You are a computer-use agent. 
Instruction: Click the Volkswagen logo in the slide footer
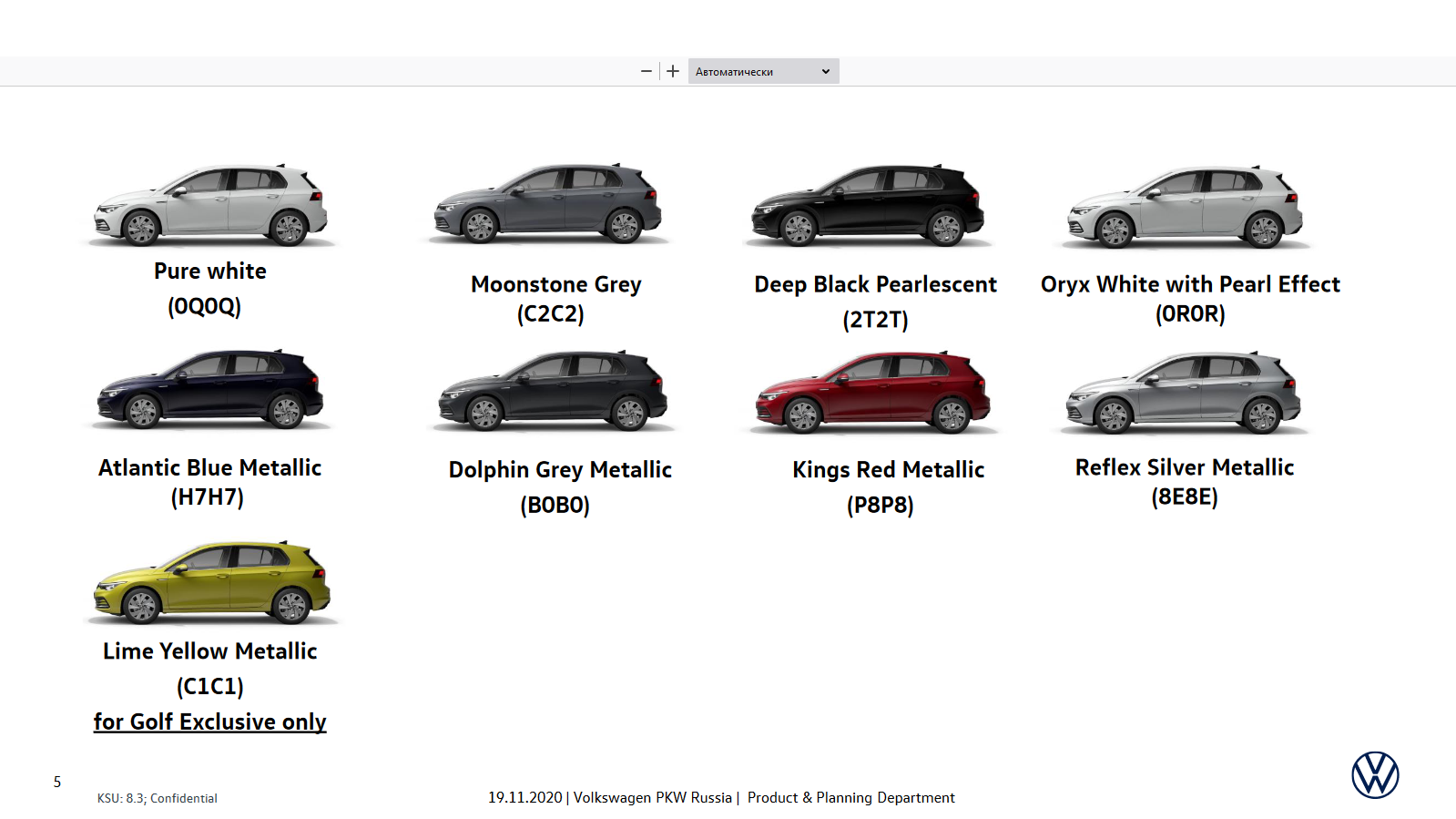(1375, 775)
